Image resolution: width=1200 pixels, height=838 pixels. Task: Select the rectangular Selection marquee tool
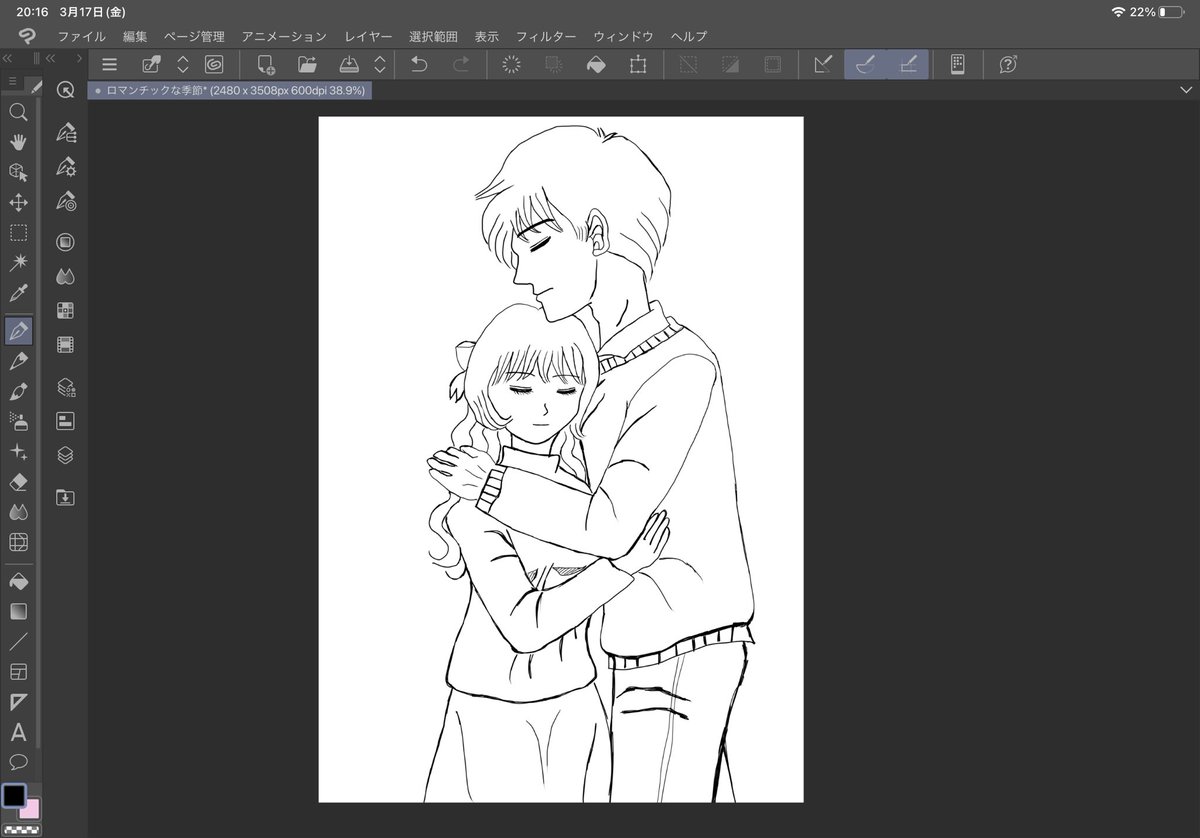[x=18, y=233]
